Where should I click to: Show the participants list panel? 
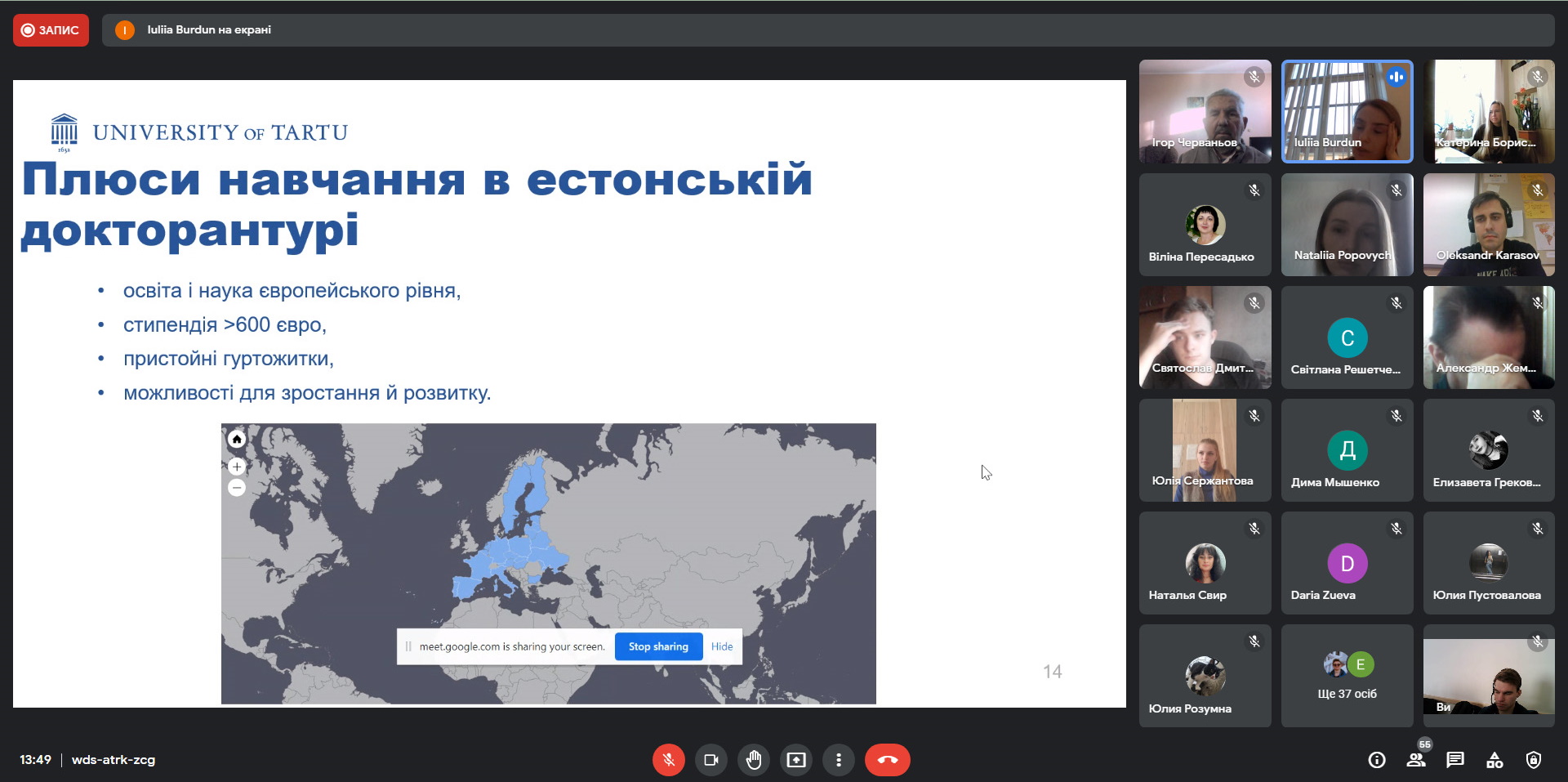click(1416, 760)
